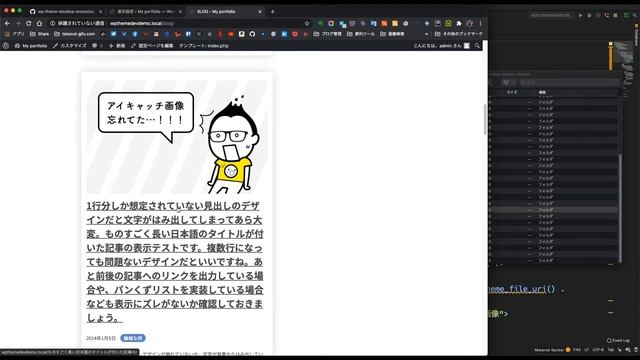Change the UTF-8 file encoding in the status bar
640x360 pixels.
[x=598, y=350]
